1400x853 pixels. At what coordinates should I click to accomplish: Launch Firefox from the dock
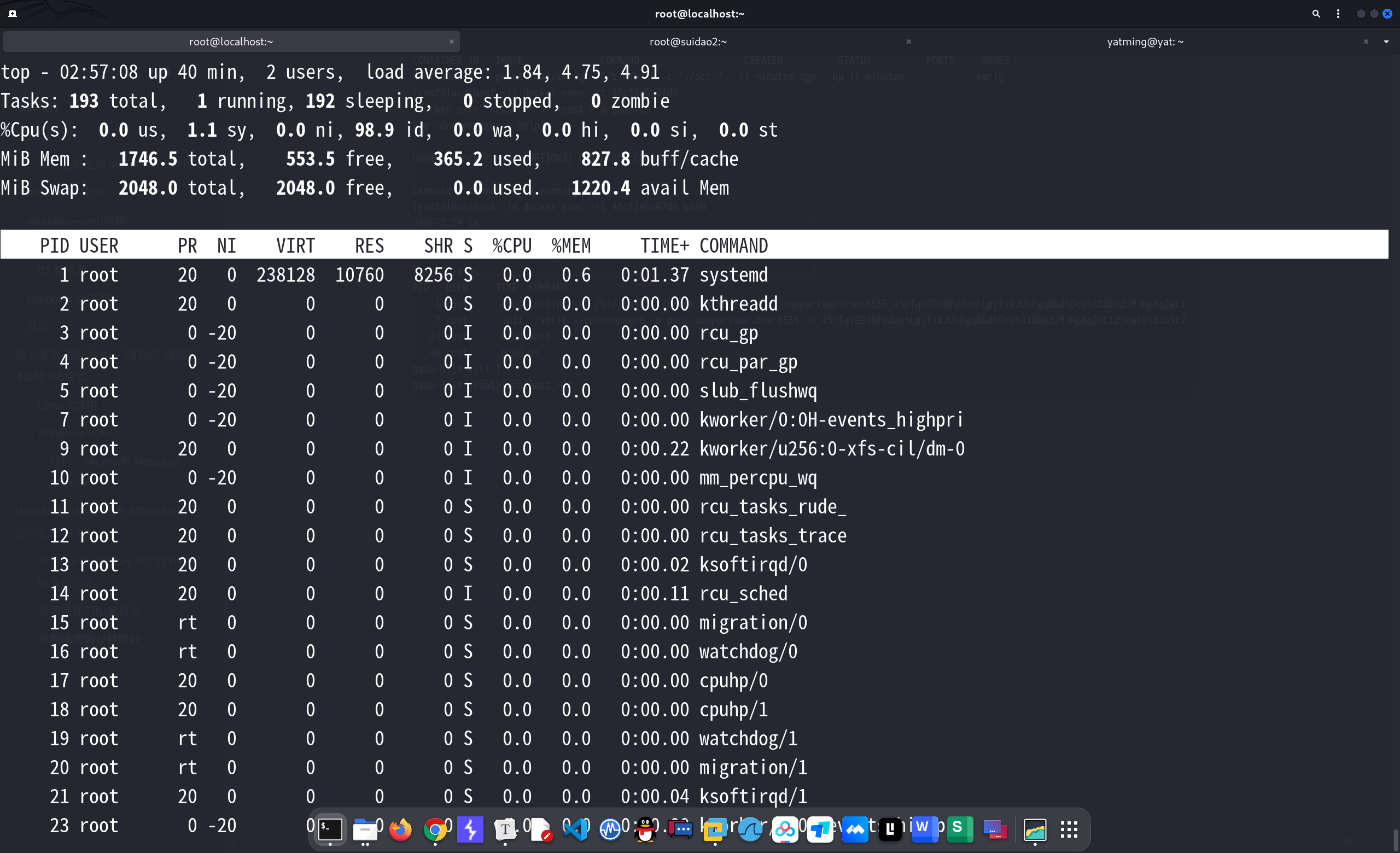(x=400, y=829)
